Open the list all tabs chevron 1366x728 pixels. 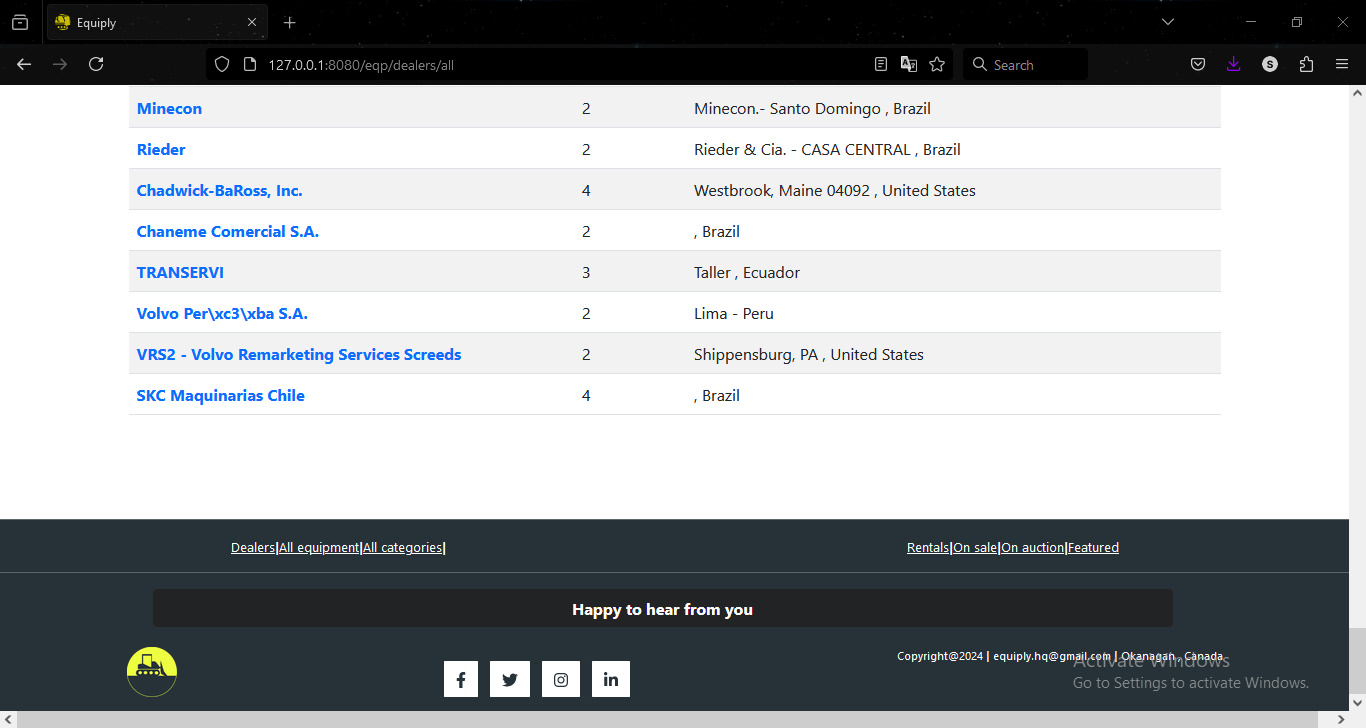1168,21
